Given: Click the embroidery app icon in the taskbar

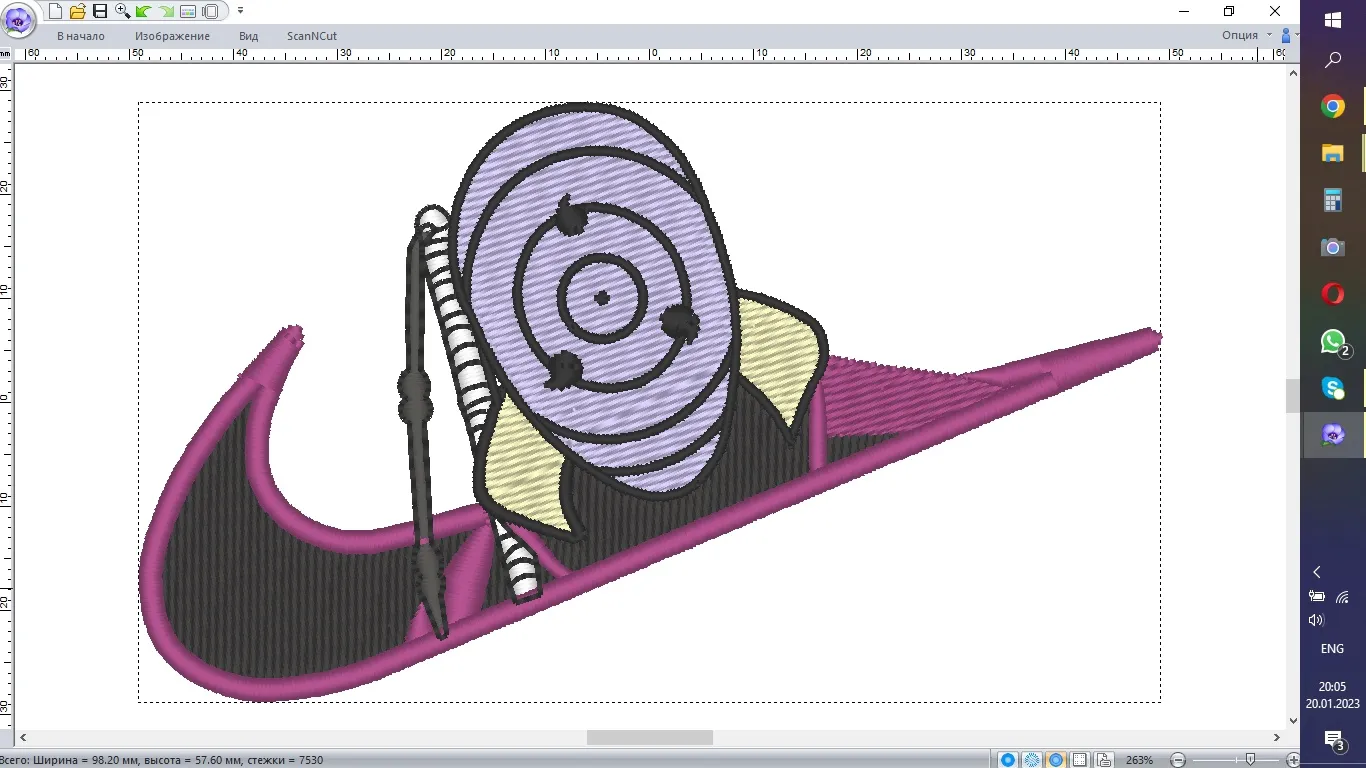Looking at the screenshot, I should tap(1333, 435).
